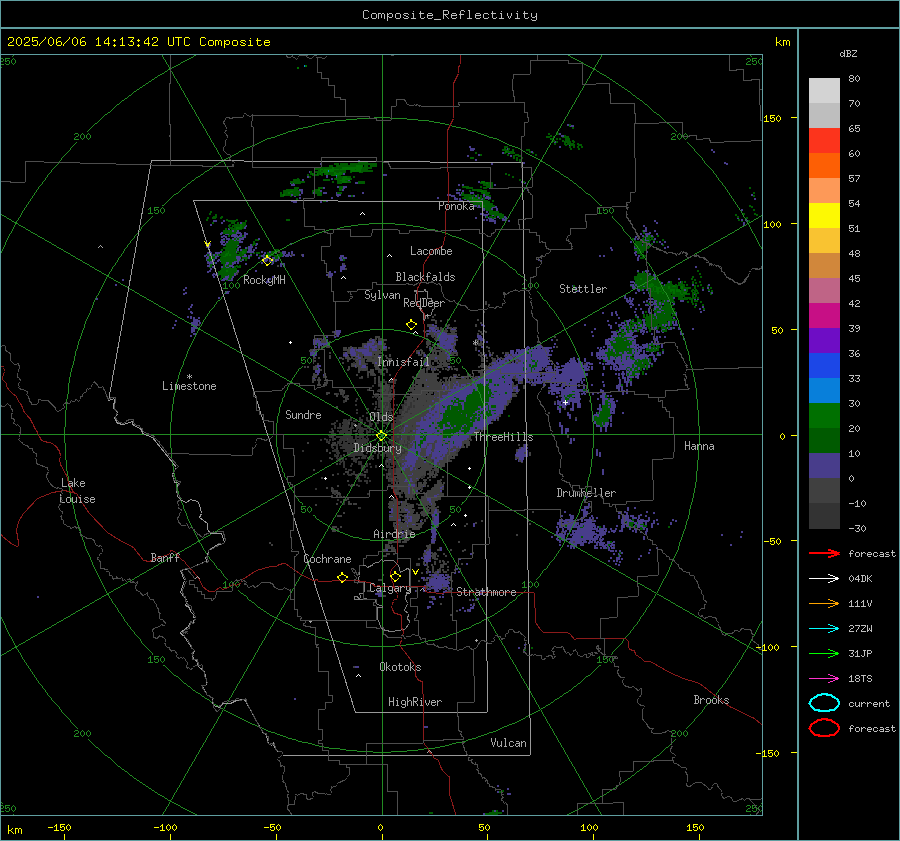Click the Composite_Reflectivity title
900x841 pixels.
(449, 15)
